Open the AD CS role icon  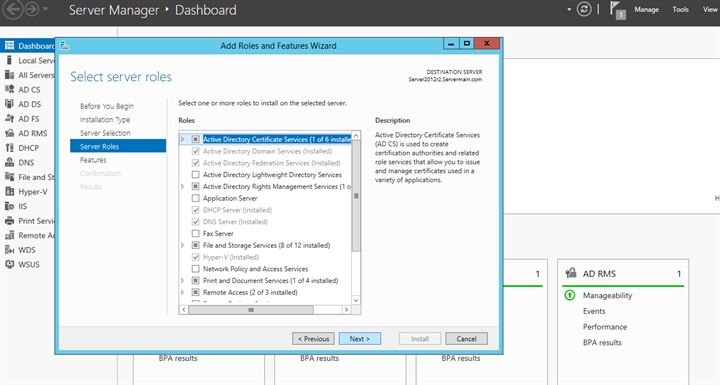point(9,89)
